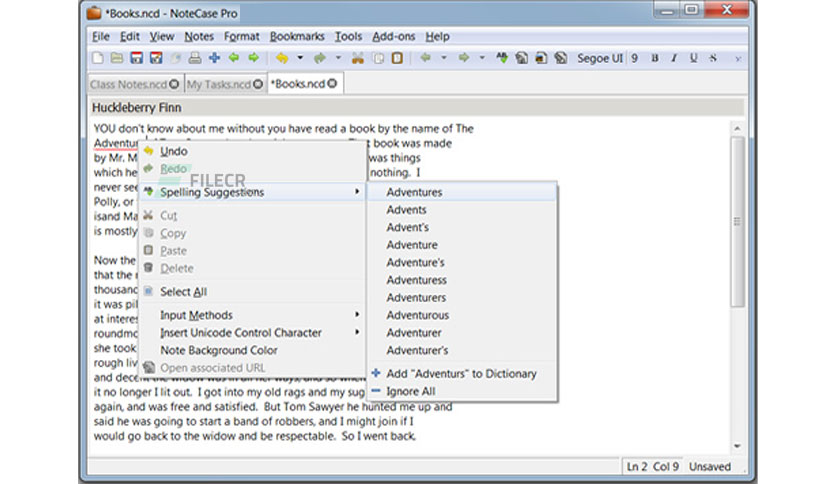Choose Undo in the context menu
The width and height of the screenshot is (836, 484).
(x=253, y=151)
